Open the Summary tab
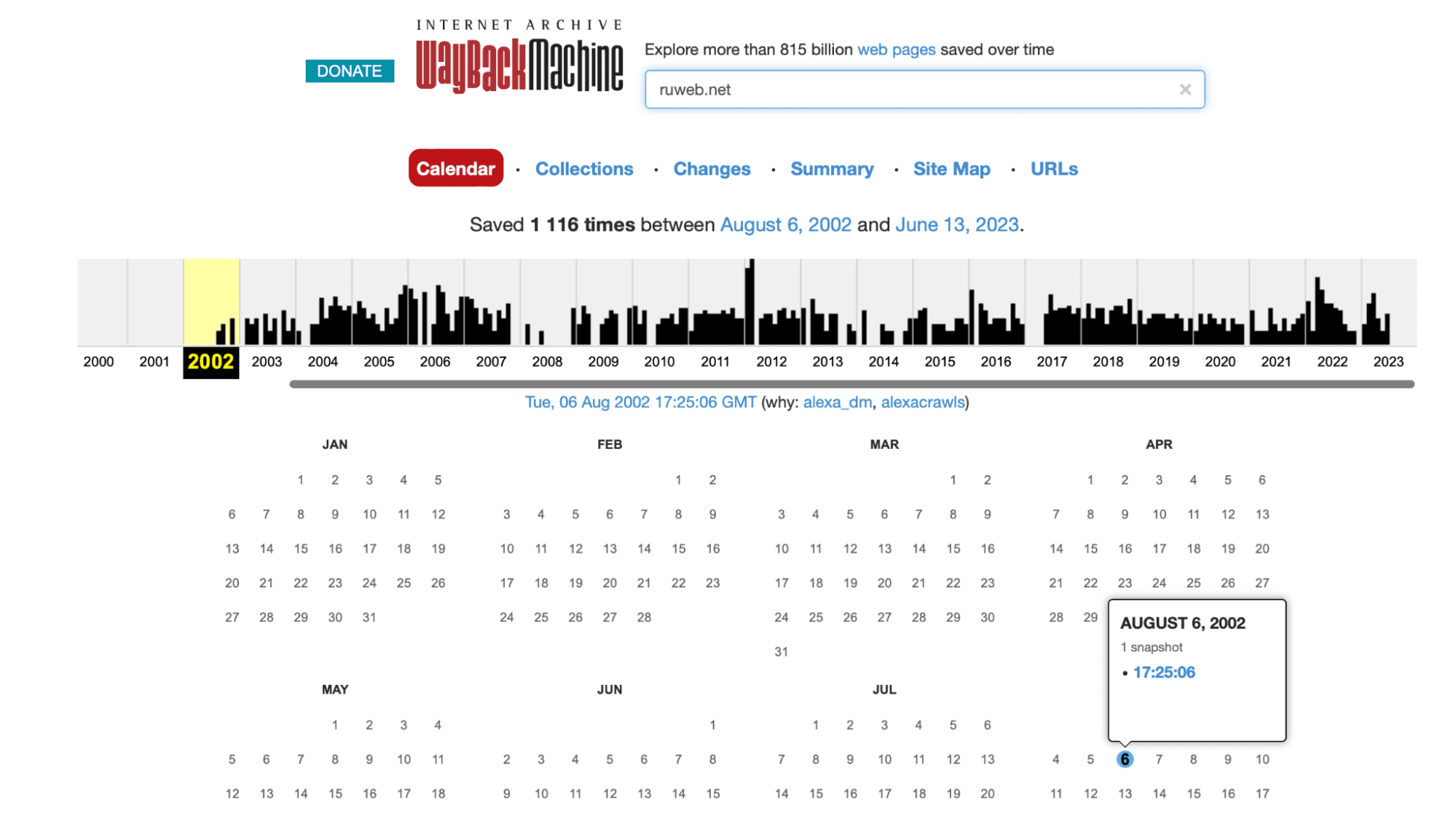Screen dimensions: 1456x819 pyautogui.click(x=832, y=168)
